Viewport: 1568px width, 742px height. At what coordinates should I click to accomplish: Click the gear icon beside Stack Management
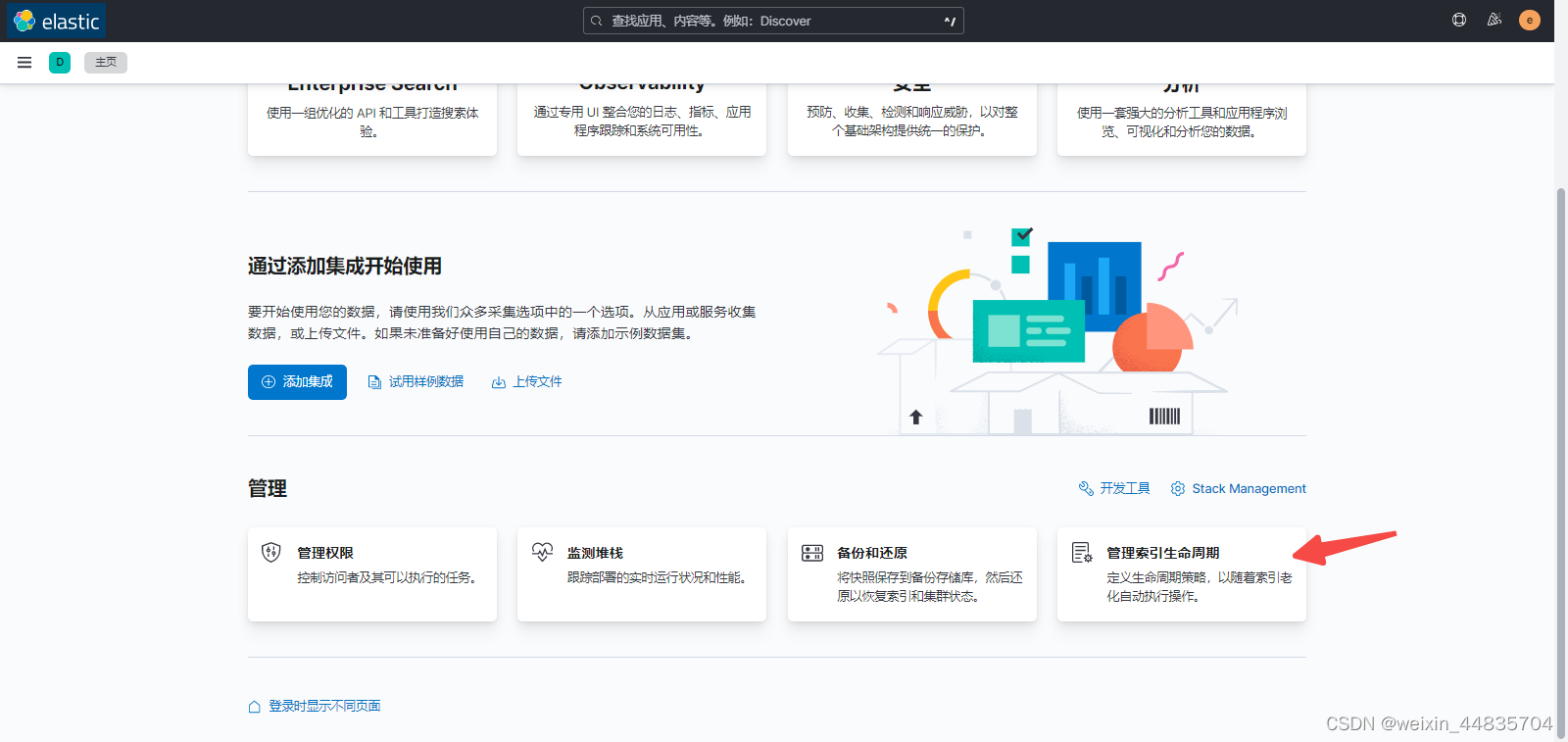click(x=1178, y=488)
